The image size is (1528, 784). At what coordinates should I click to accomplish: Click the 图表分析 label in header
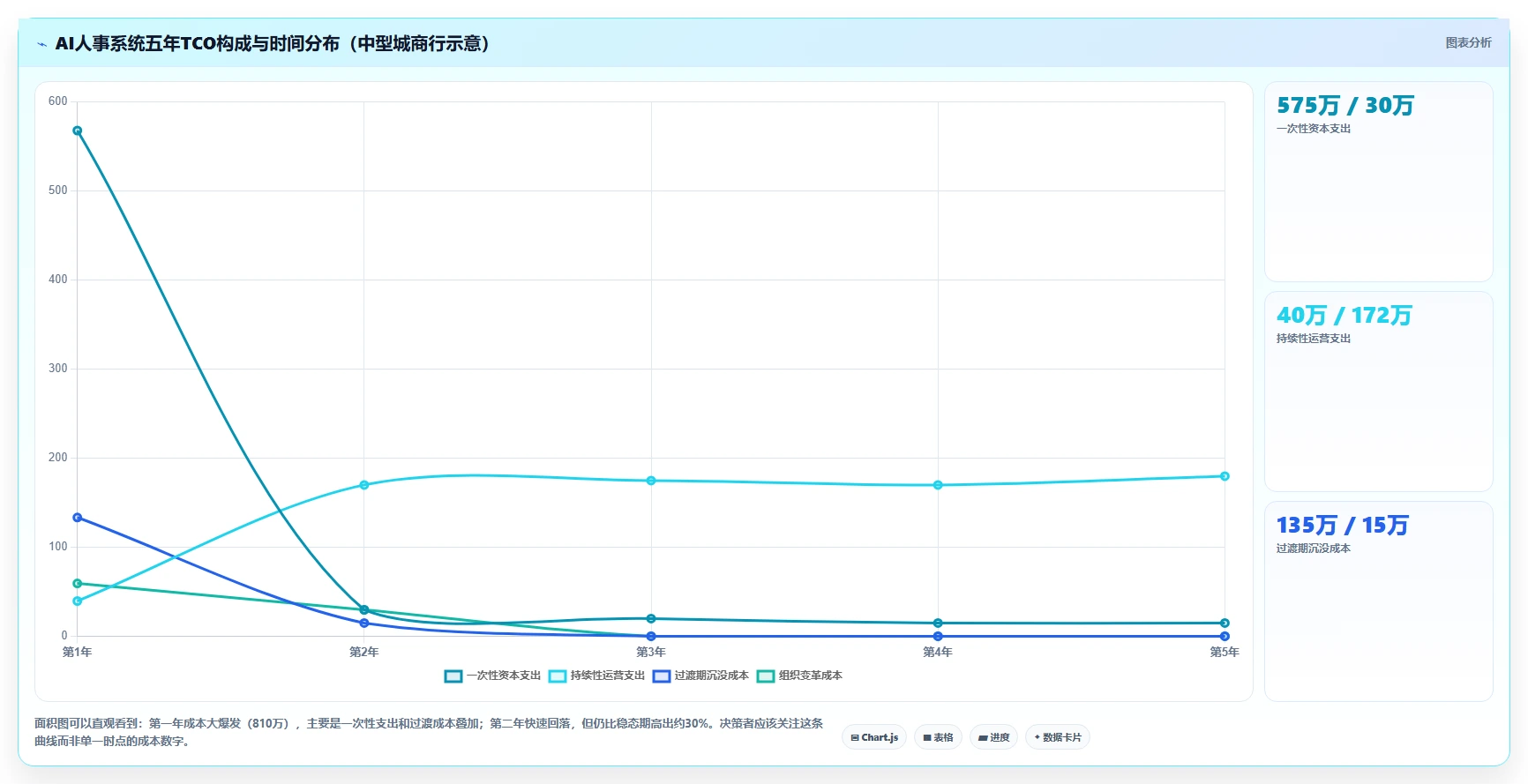point(1468,42)
